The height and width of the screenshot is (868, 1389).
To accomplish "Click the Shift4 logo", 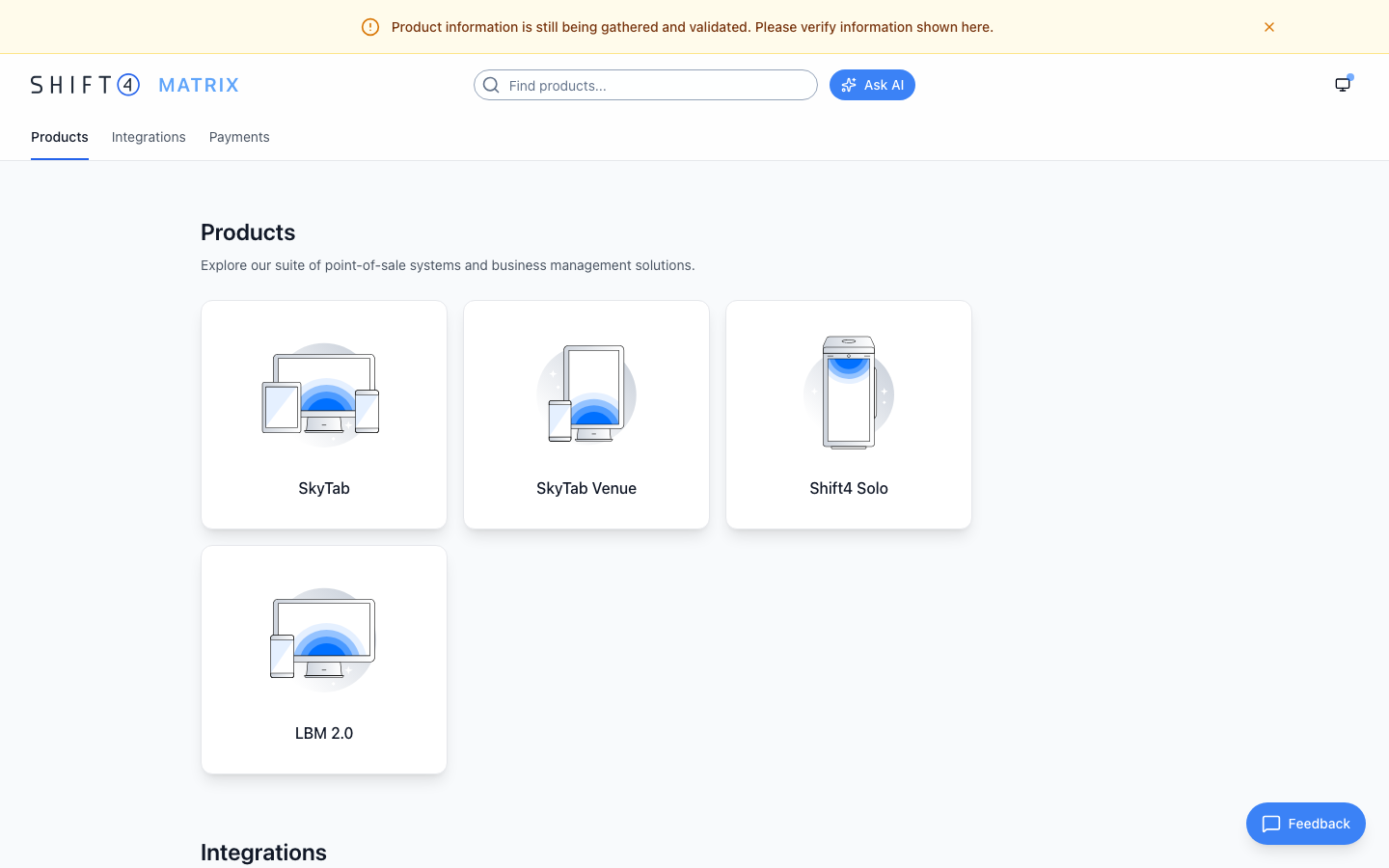I will 85,85.
